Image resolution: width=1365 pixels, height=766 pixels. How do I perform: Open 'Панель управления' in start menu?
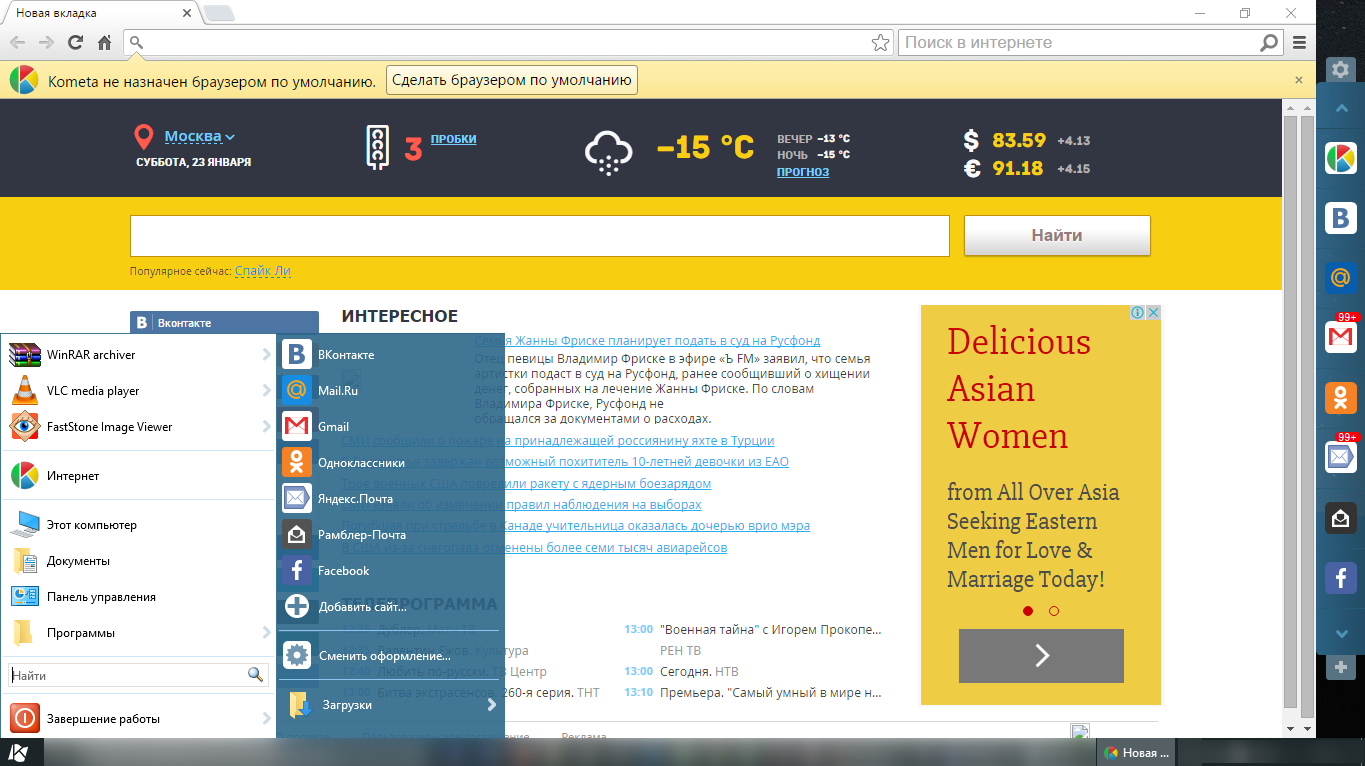point(138,597)
